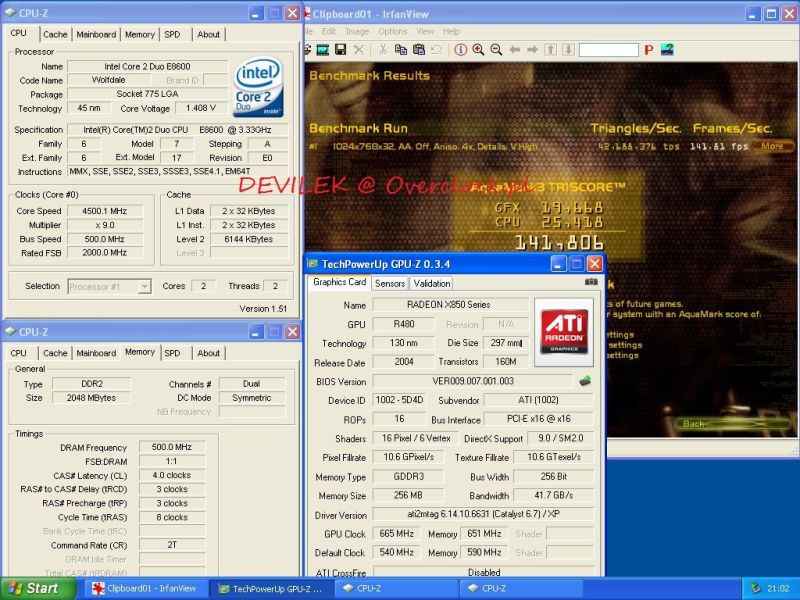800x600 pixels.
Task: Click the Zoom In magnifier icon
Action: 478,49
